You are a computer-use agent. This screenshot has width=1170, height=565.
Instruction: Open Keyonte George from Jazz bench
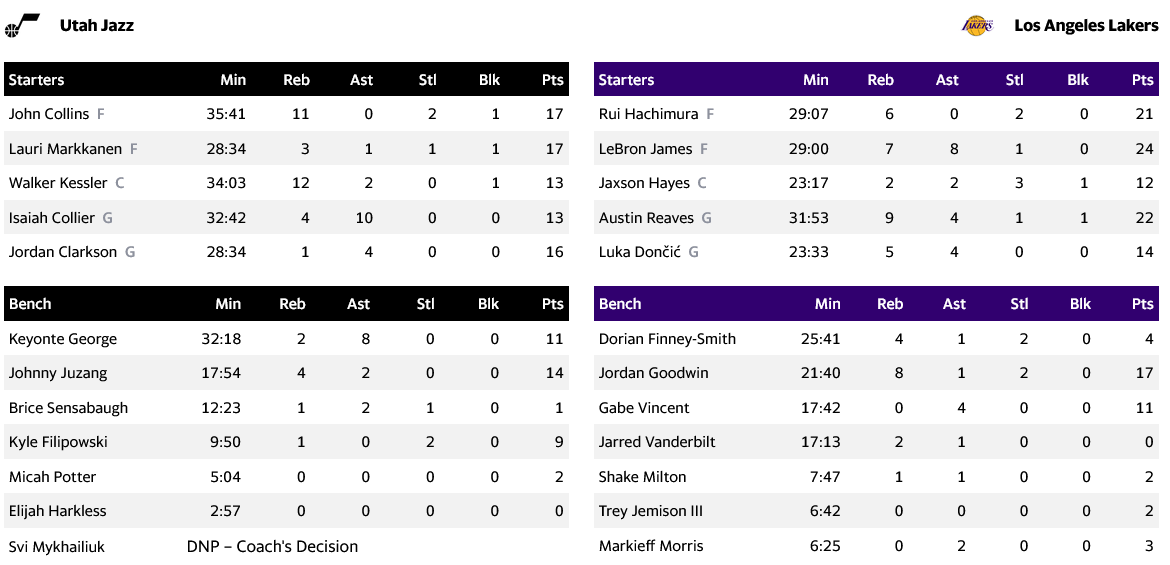pos(63,339)
